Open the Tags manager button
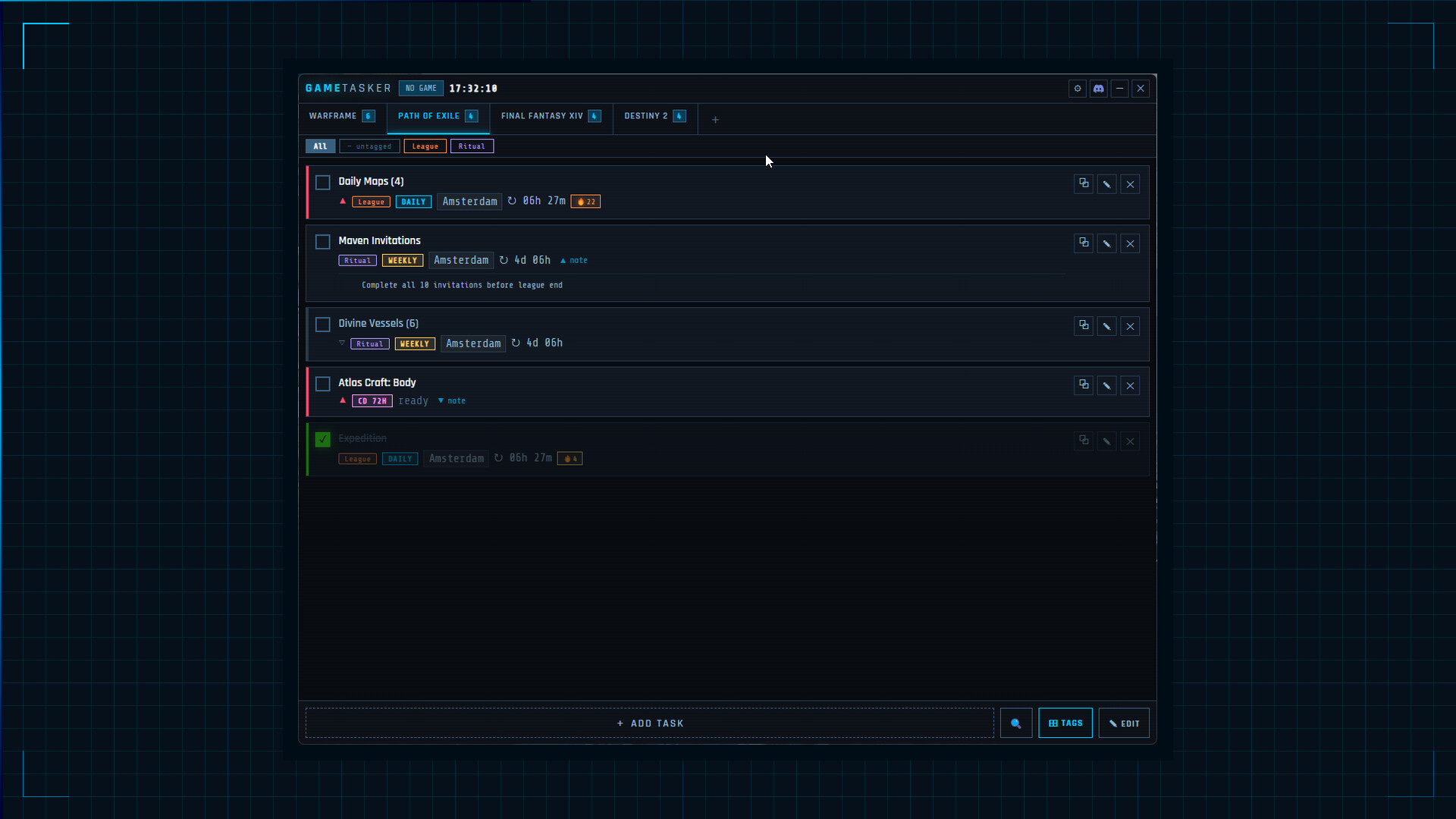The image size is (1456, 819). point(1065,723)
